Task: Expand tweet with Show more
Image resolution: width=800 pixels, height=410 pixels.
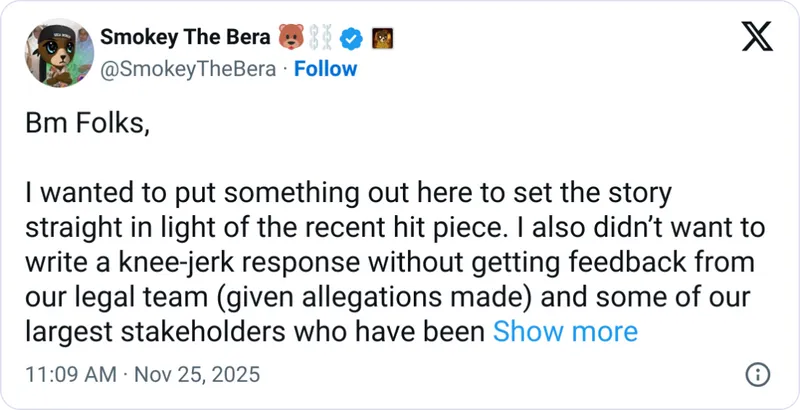Action: [565, 331]
